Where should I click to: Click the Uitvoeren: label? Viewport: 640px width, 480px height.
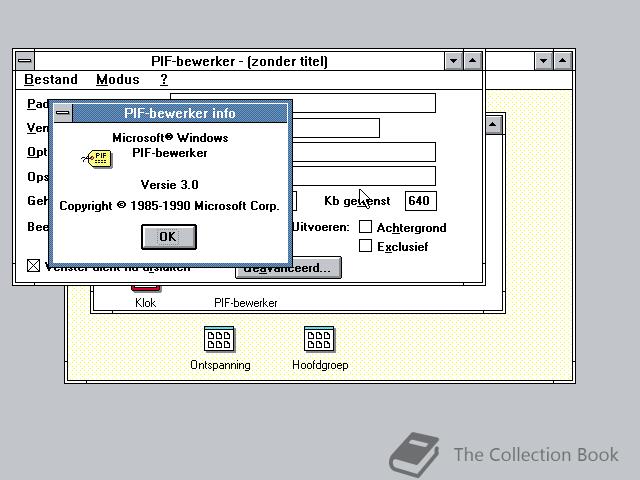[x=321, y=227]
